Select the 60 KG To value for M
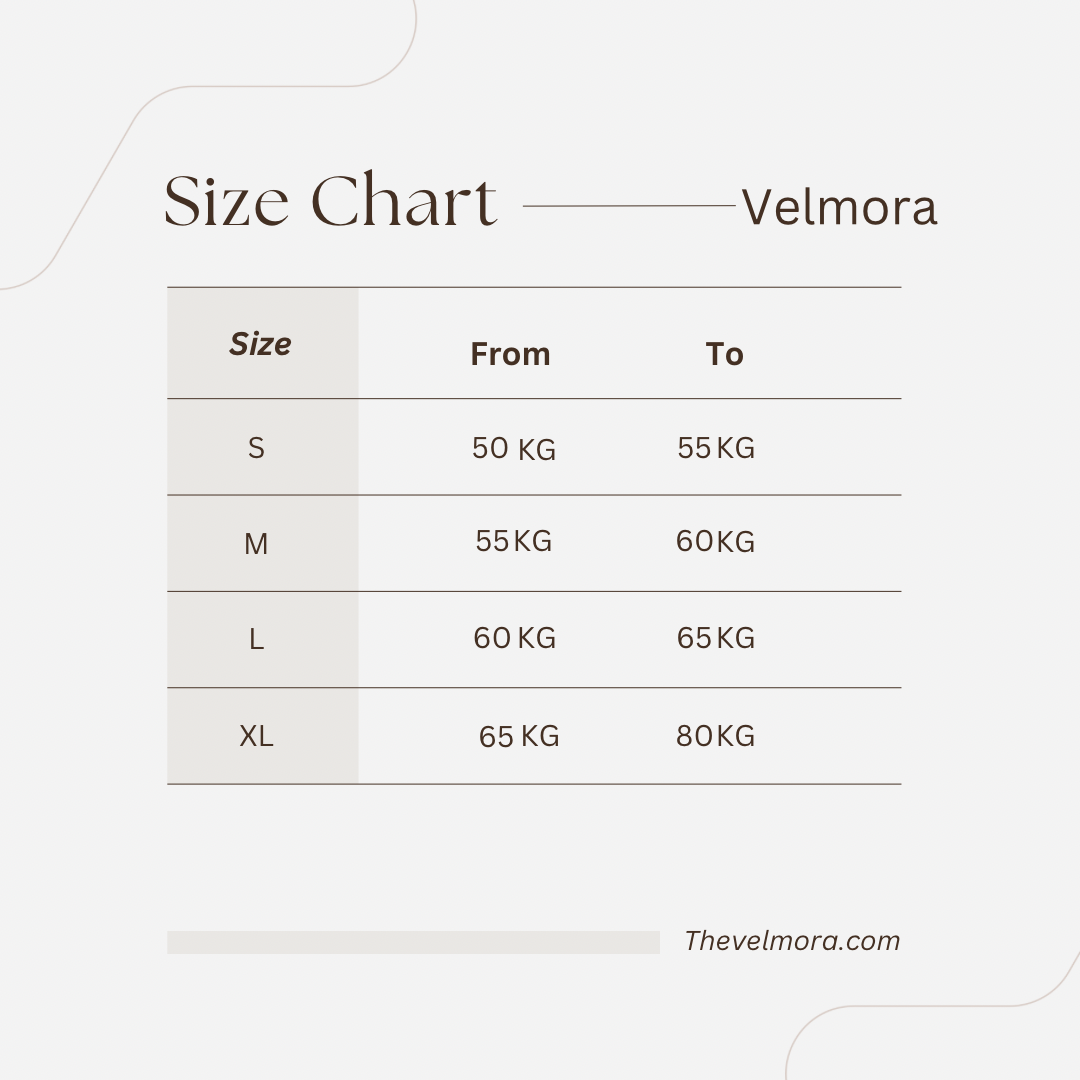The width and height of the screenshot is (1080, 1080). coord(716,541)
